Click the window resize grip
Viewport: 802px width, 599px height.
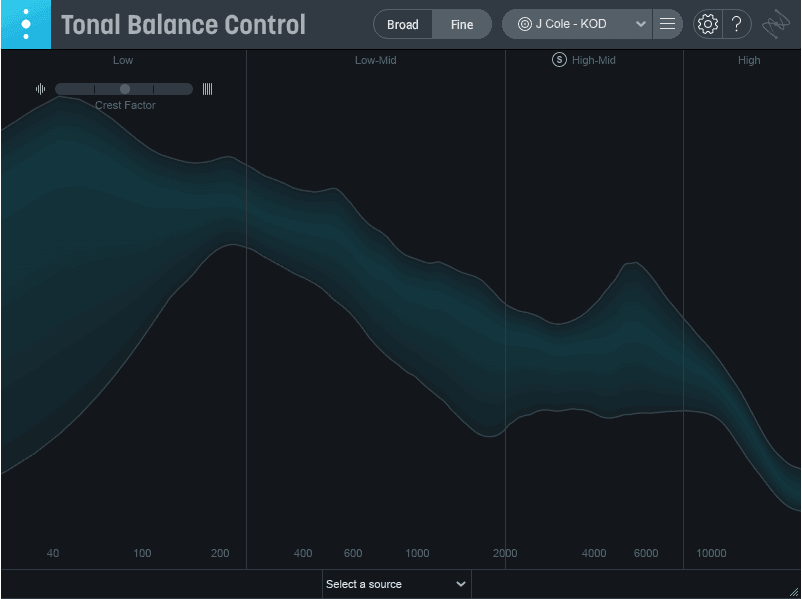tap(794, 591)
